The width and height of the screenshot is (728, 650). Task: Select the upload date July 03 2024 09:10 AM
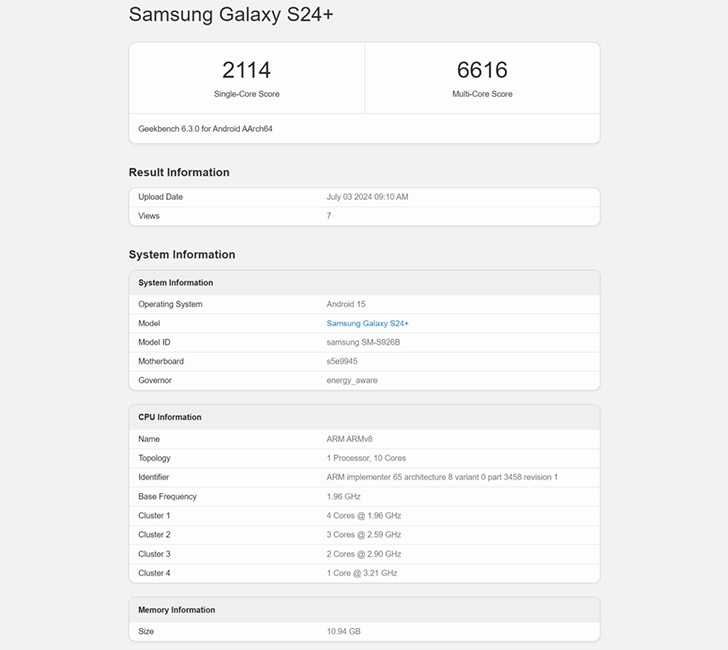click(367, 197)
